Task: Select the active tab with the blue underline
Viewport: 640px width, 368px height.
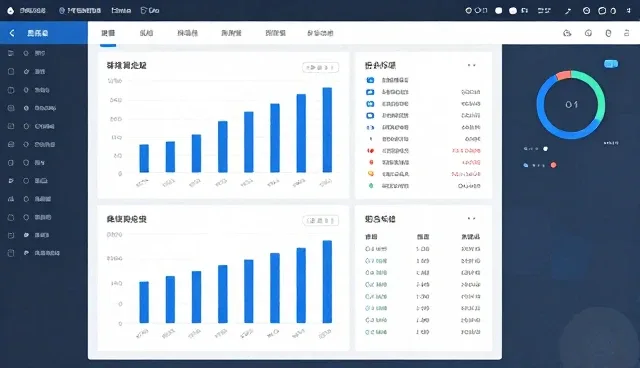Action: click(108, 33)
